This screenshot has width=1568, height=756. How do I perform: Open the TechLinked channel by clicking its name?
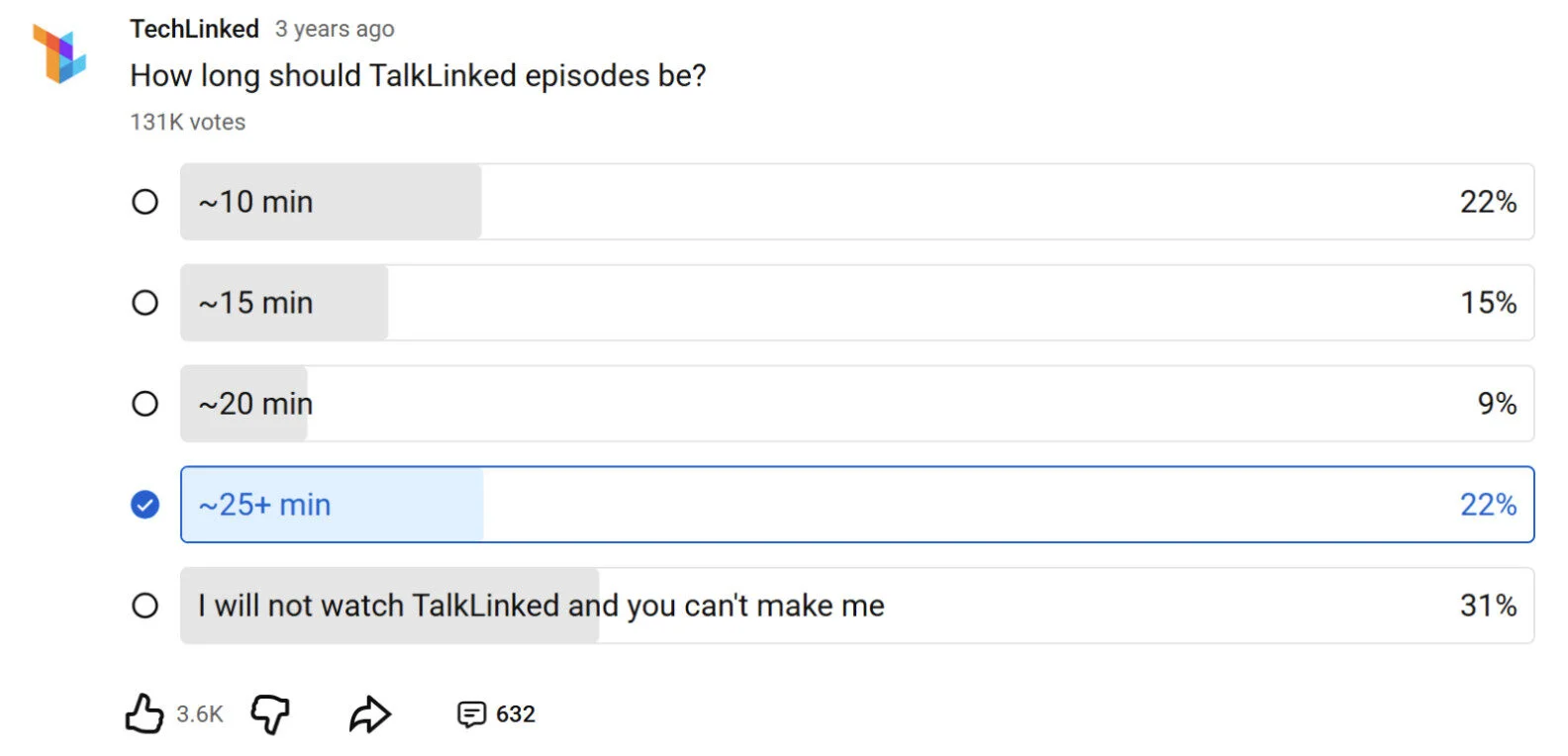click(193, 29)
